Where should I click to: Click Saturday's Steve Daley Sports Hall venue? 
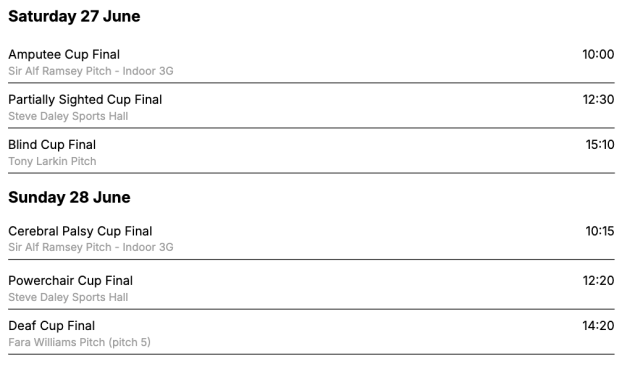coord(68,116)
